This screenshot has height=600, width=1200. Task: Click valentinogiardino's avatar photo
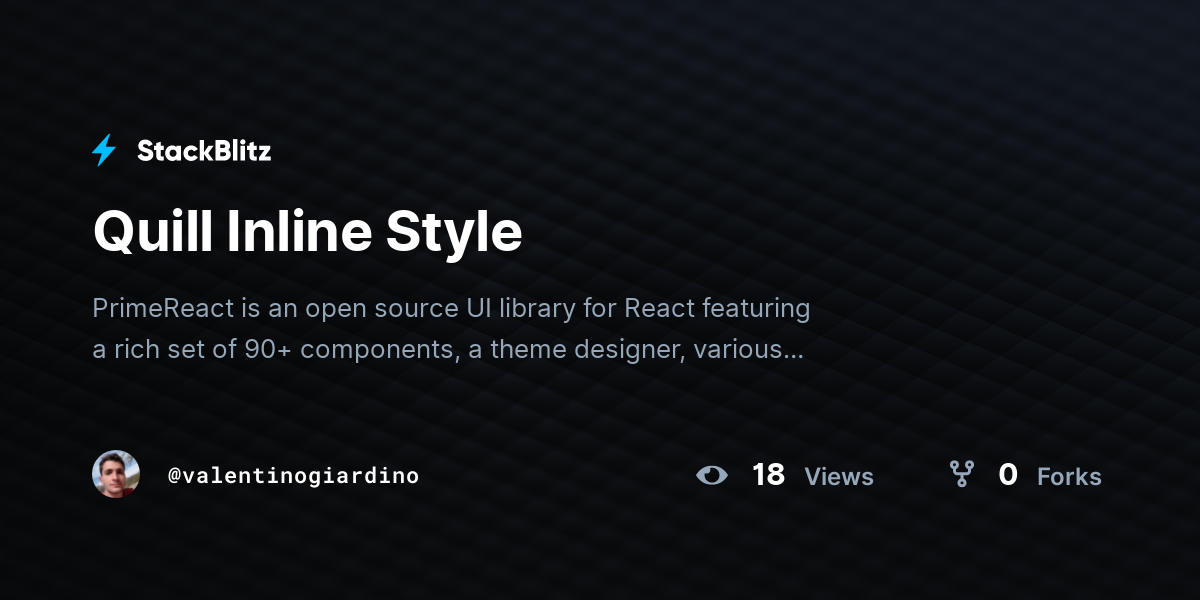116,474
